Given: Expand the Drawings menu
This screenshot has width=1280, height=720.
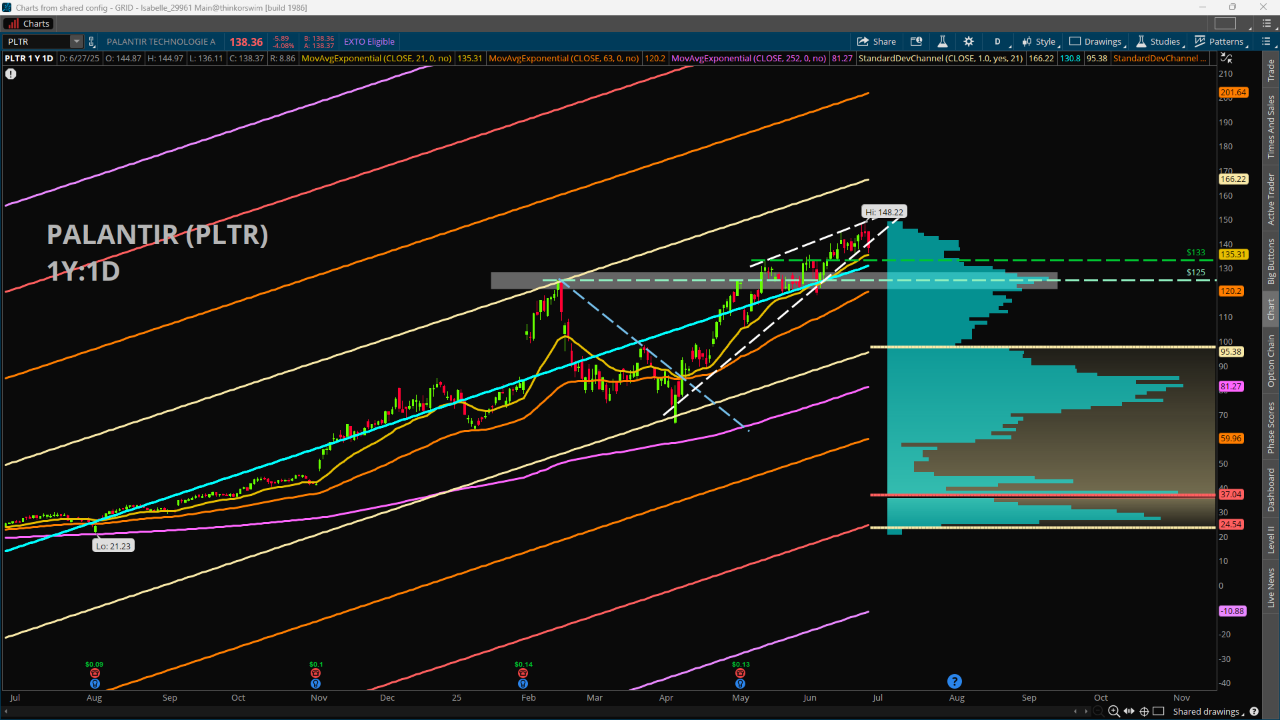Looking at the screenshot, I should point(1096,42).
